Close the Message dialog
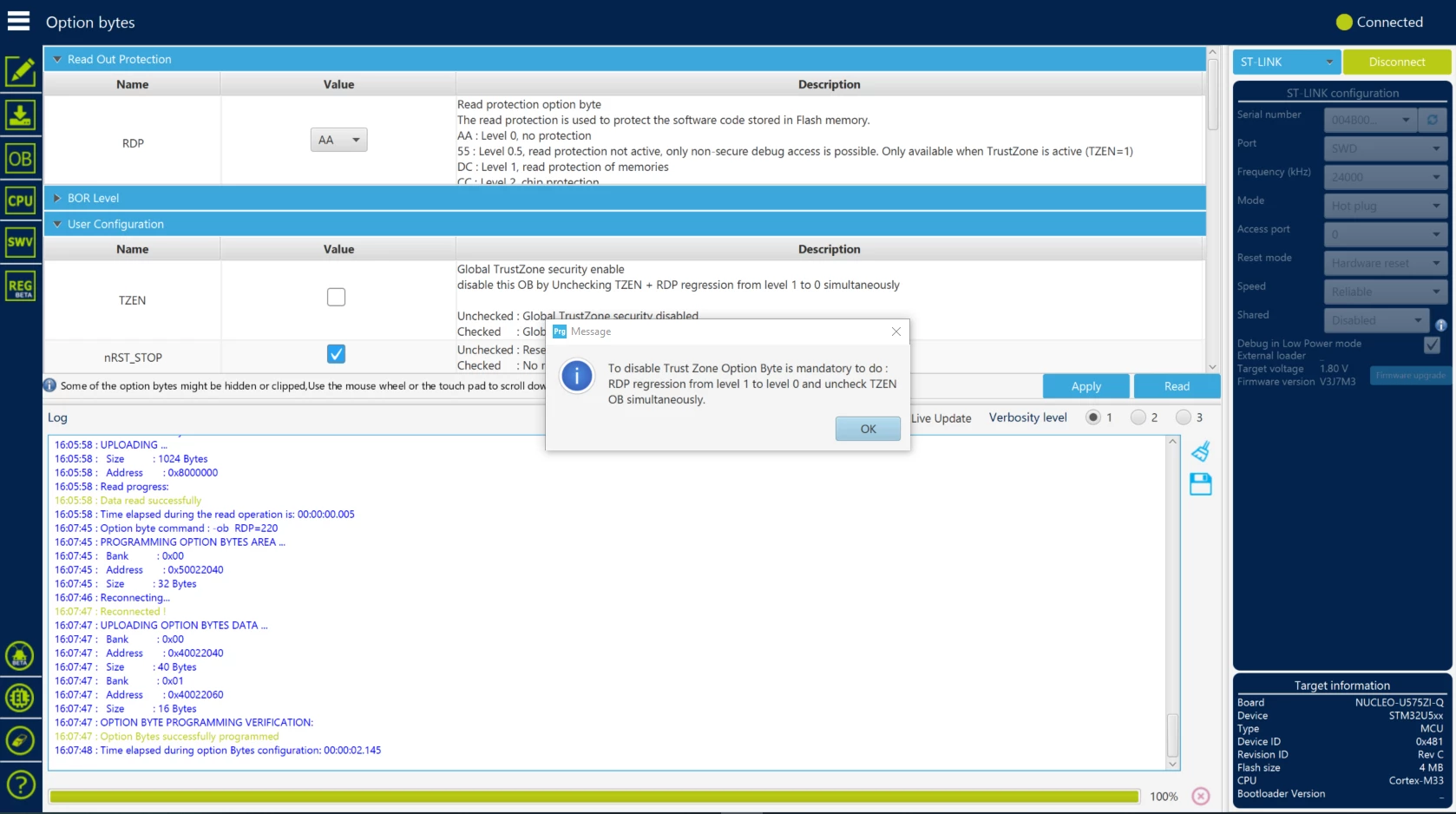The width and height of the screenshot is (1456, 814). [896, 332]
